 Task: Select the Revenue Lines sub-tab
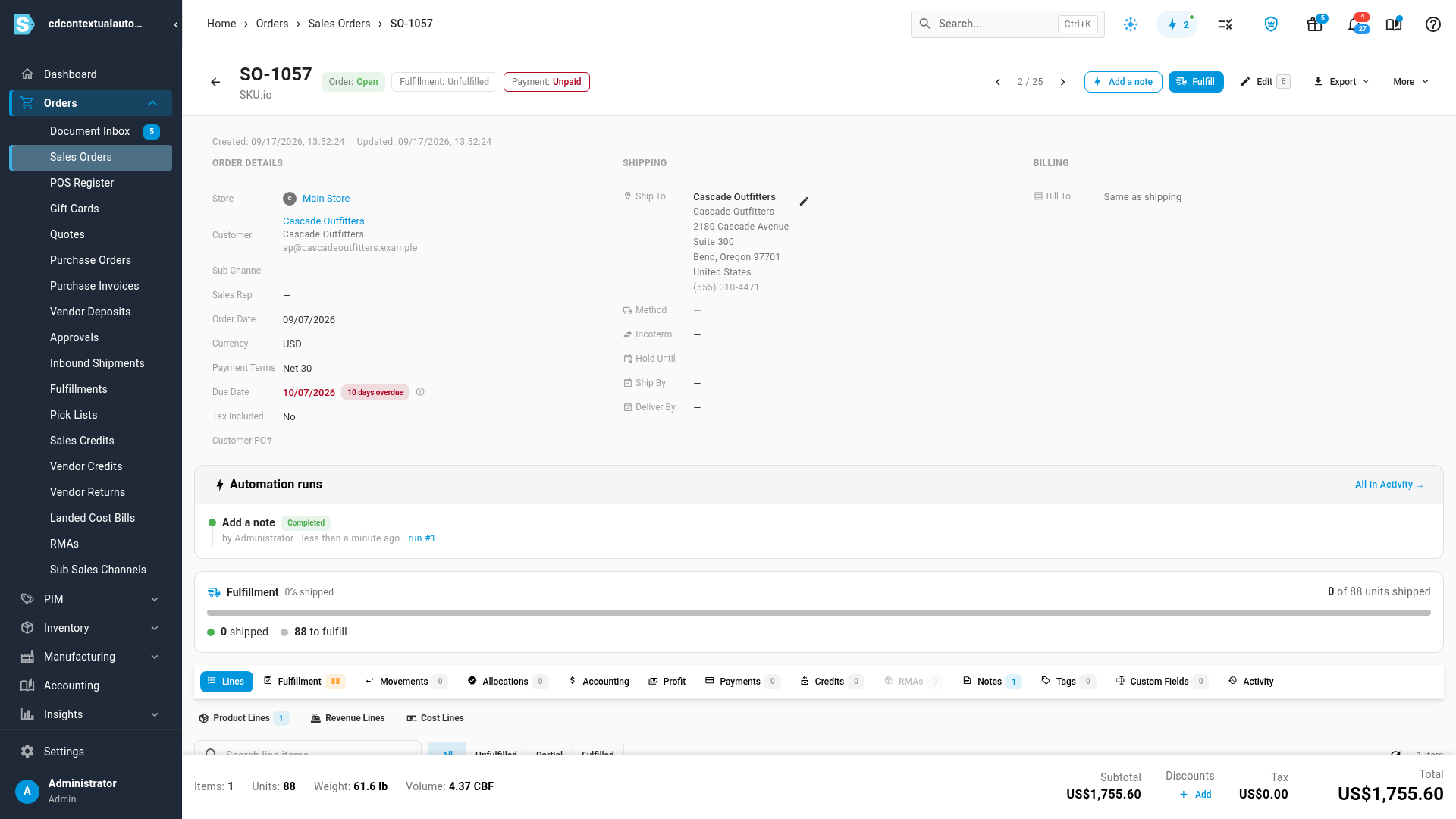click(348, 718)
